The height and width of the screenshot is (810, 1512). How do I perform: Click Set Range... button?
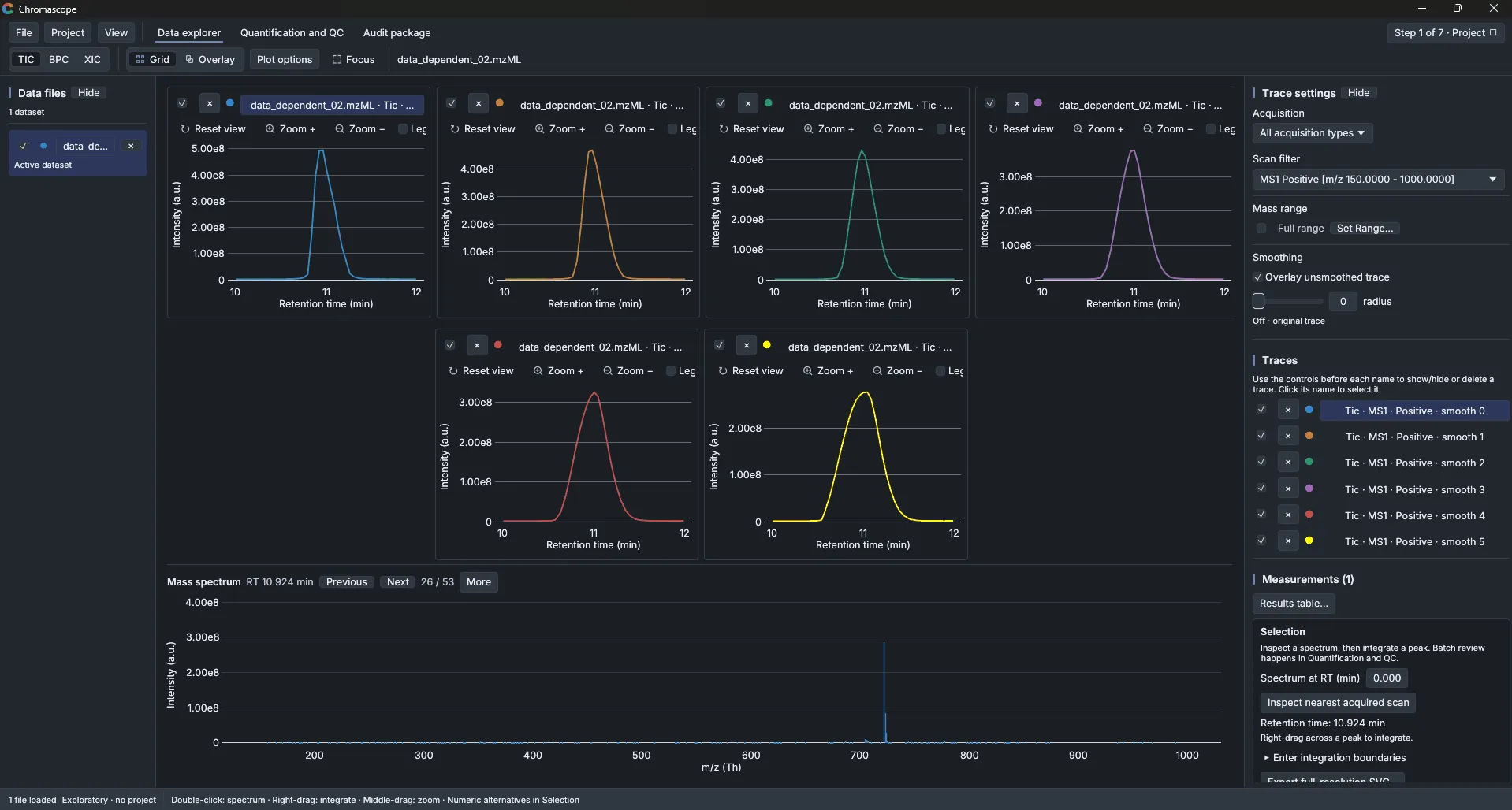click(1365, 229)
